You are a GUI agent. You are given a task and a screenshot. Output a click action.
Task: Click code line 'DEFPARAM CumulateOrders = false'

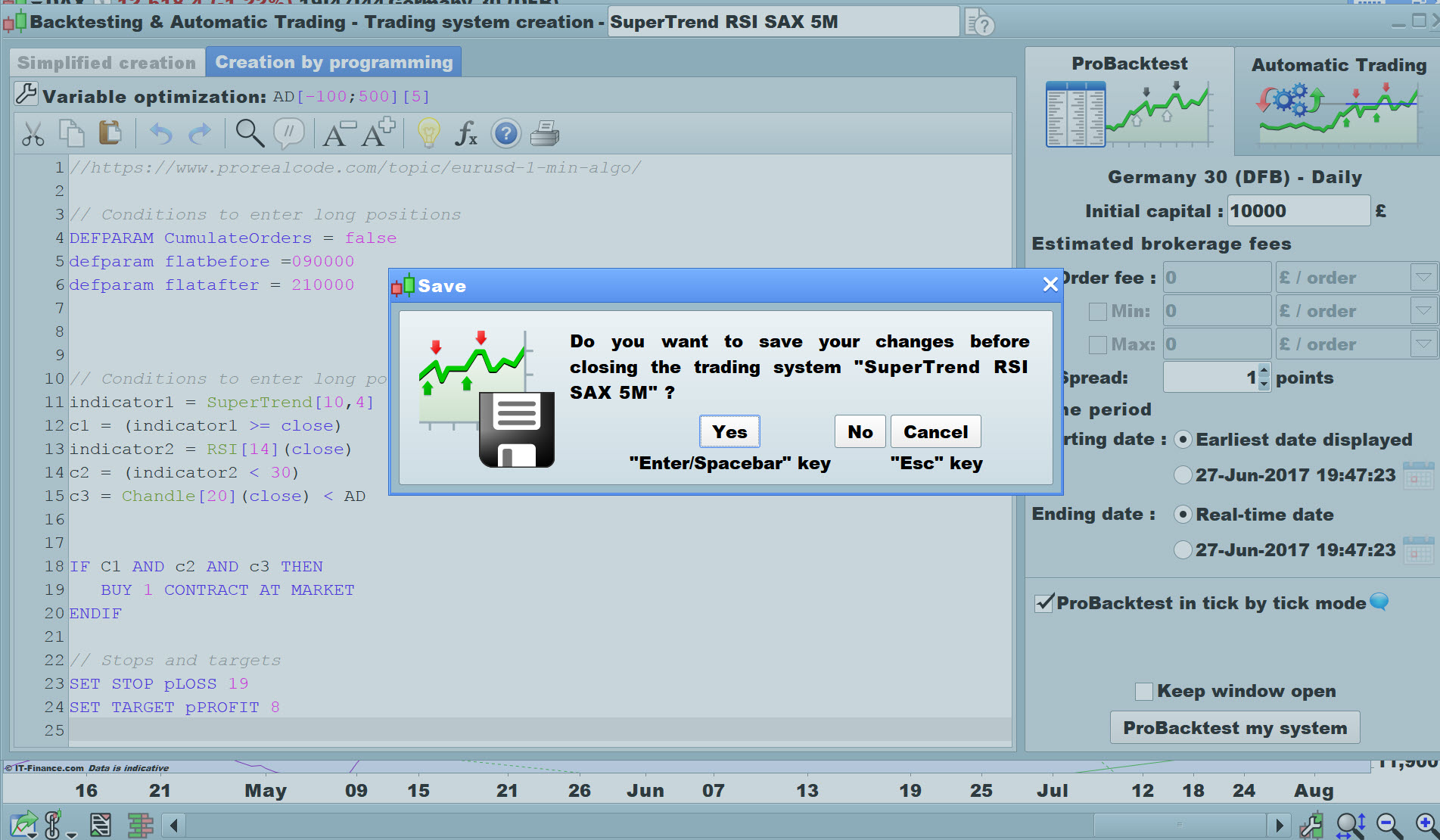[233, 238]
